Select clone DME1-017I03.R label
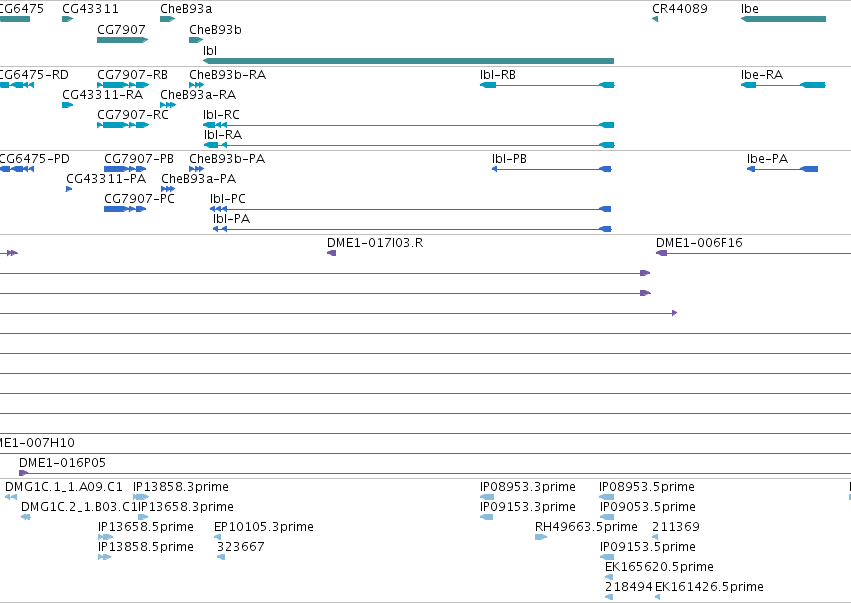The width and height of the screenshot is (851, 603). click(x=375, y=243)
